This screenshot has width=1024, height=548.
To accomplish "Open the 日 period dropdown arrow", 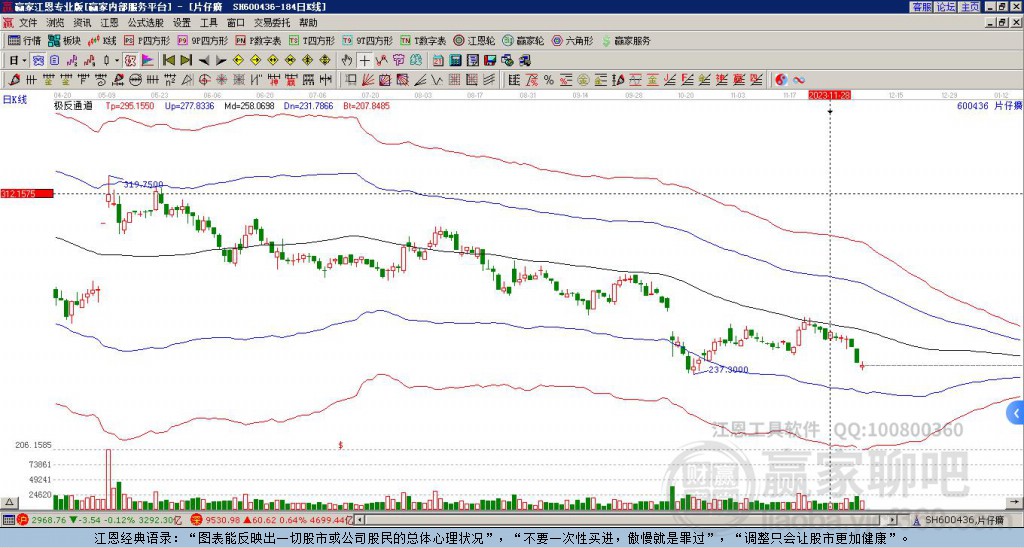I will [24, 61].
